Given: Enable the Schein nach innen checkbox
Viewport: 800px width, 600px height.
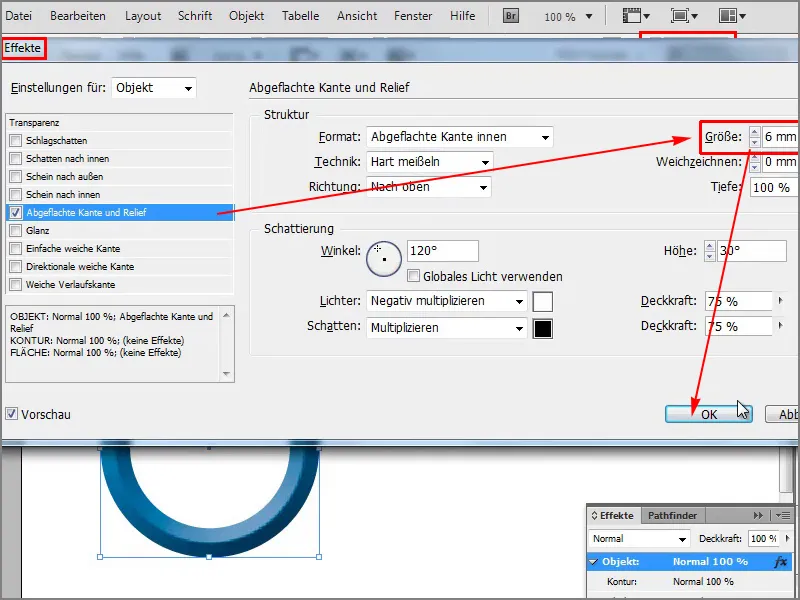Looking at the screenshot, I should (x=16, y=194).
